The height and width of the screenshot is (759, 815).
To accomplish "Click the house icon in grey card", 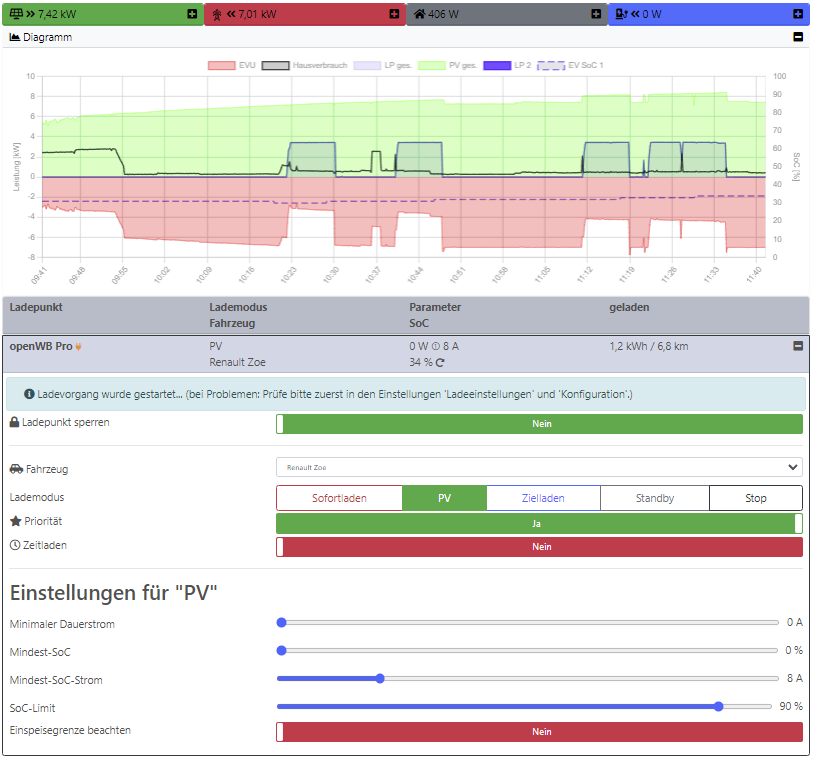I will [x=419, y=14].
